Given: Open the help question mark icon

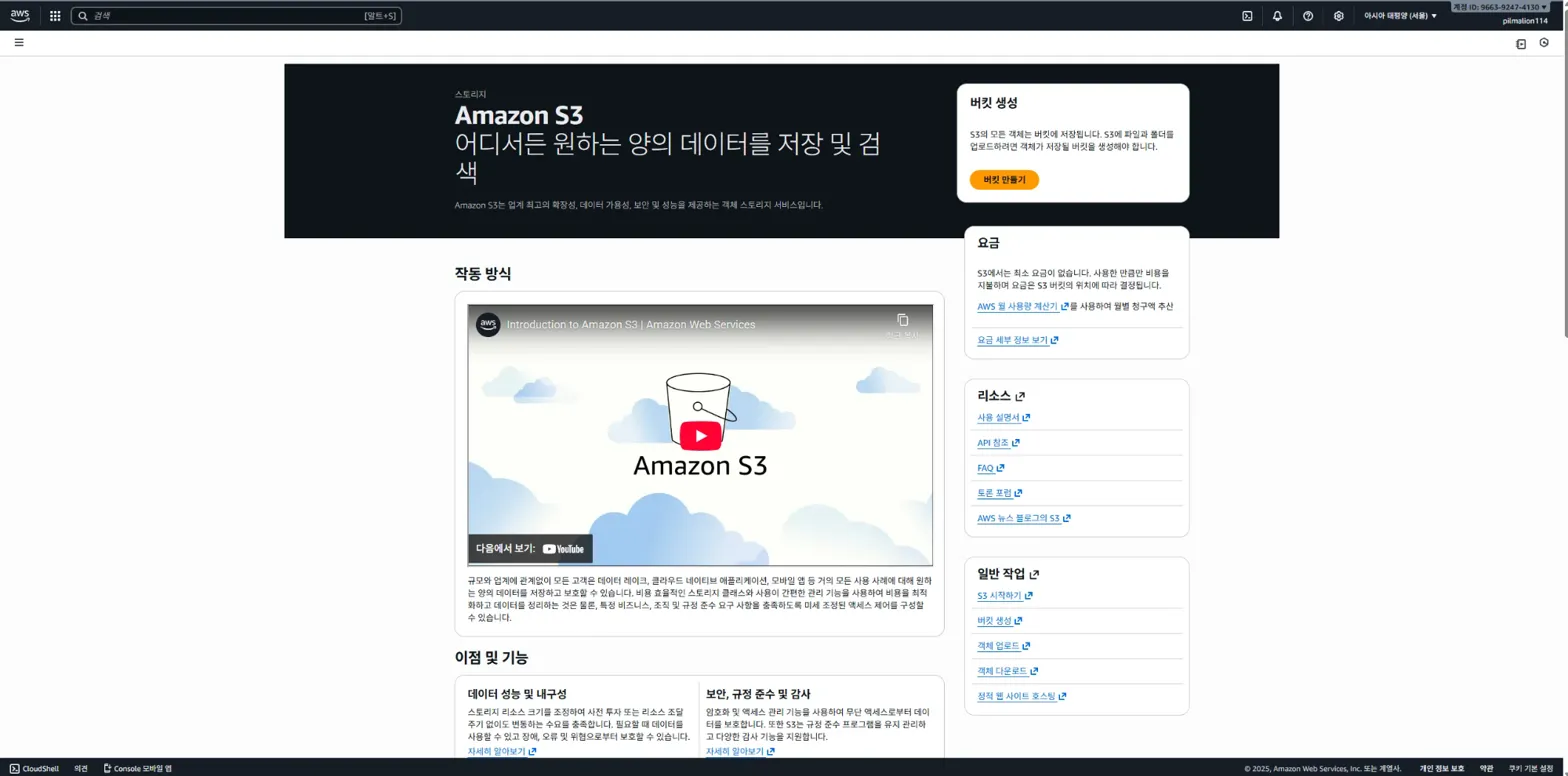Looking at the screenshot, I should click(x=1308, y=16).
